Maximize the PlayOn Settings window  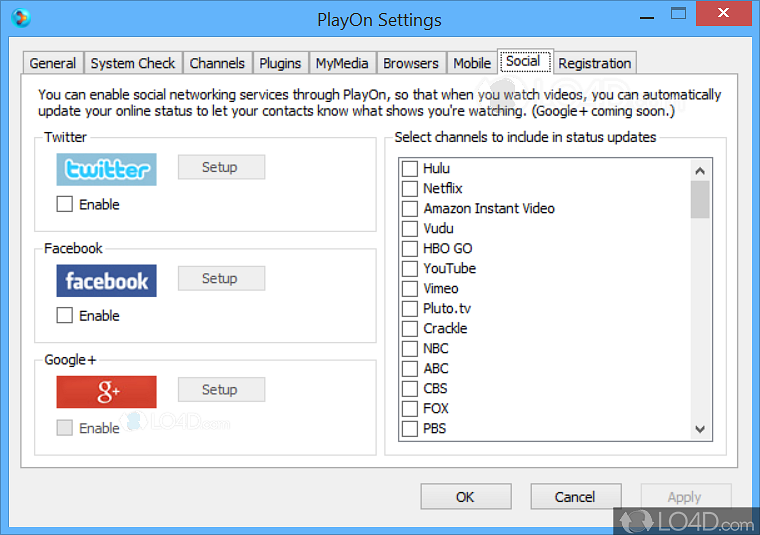point(678,14)
